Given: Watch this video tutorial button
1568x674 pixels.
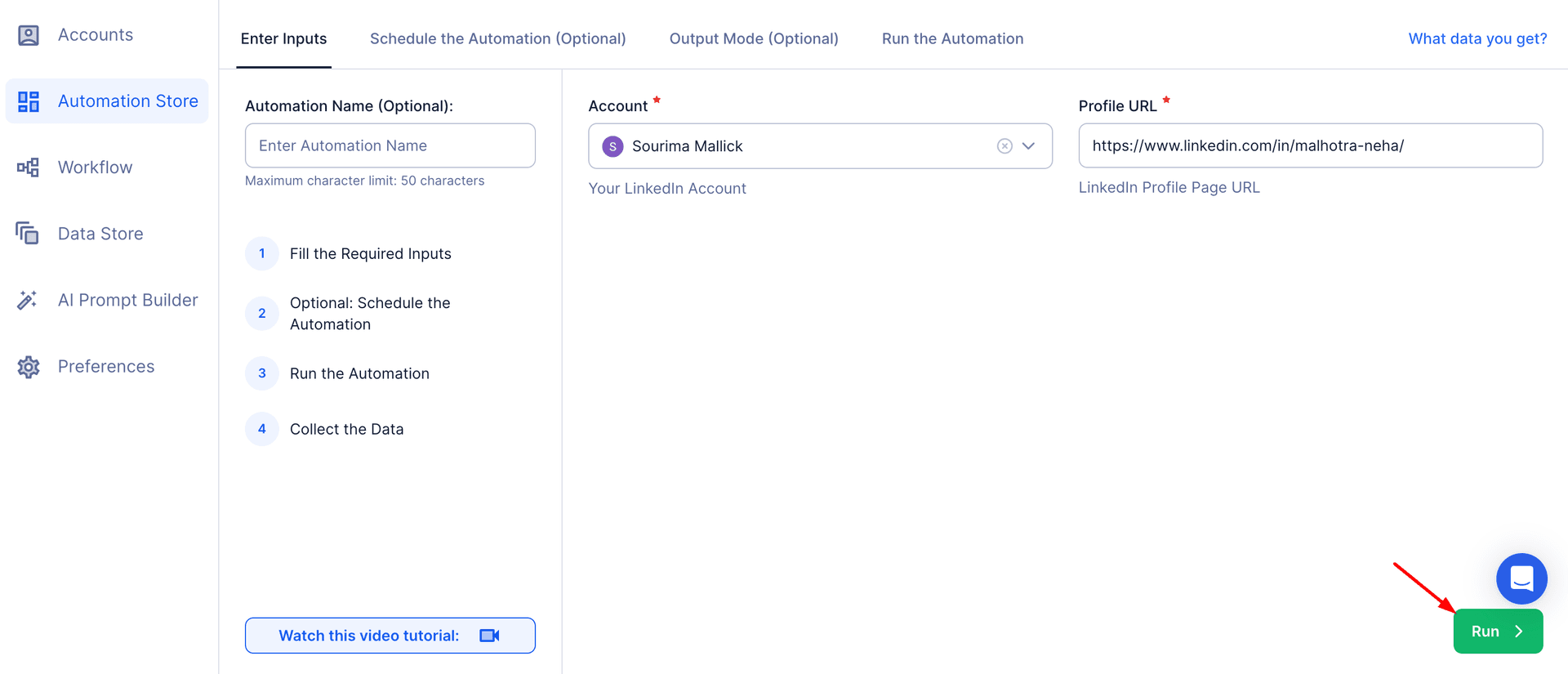Looking at the screenshot, I should (390, 636).
